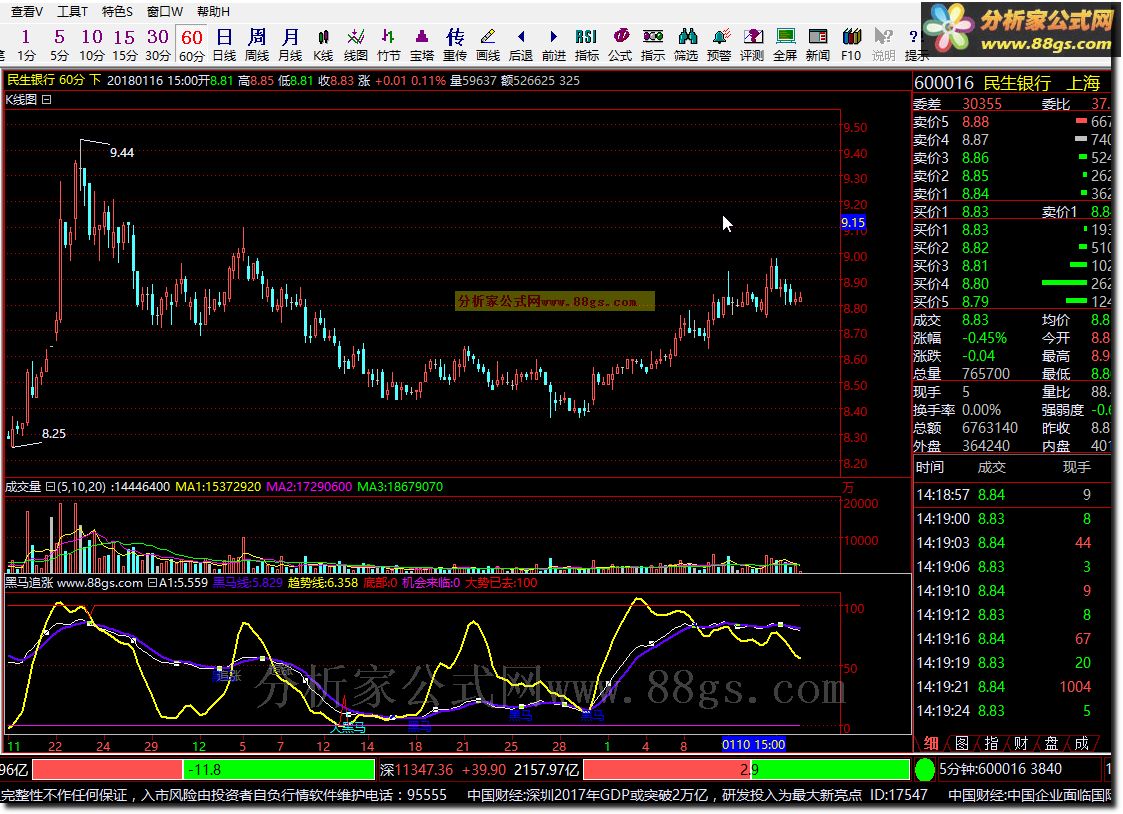
Task: Click the 买价5 8.79 bid row
Action: pyautogui.click(x=1011, y=301)
